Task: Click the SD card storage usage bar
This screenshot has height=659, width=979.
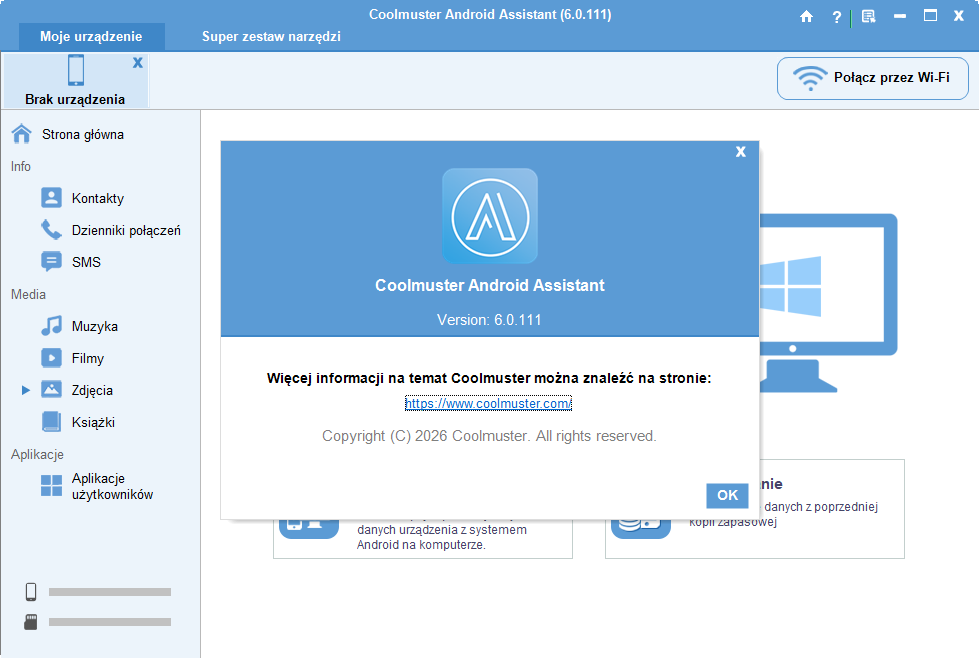Action: point(110,622)
